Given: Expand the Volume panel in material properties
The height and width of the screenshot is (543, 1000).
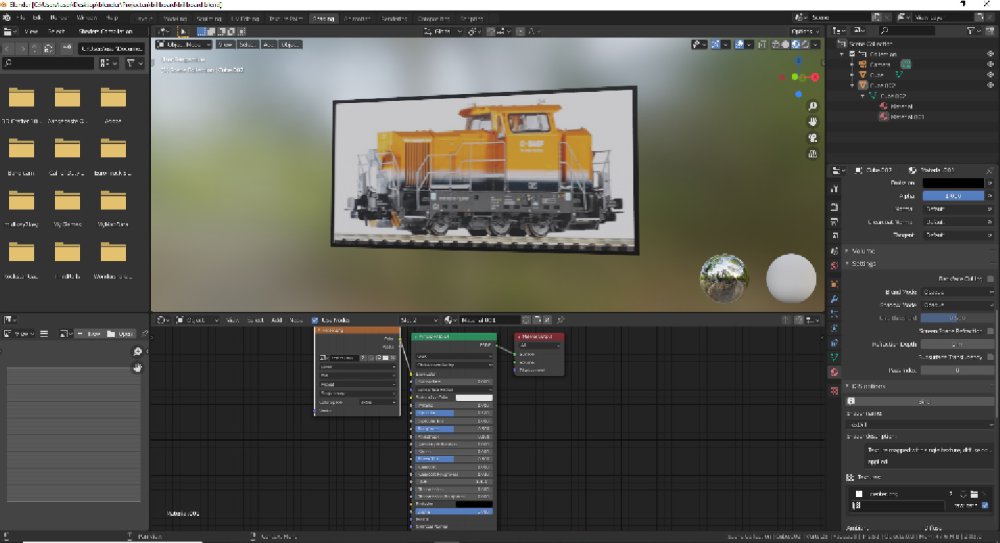Looking at the screenshot, I should 864,250.
